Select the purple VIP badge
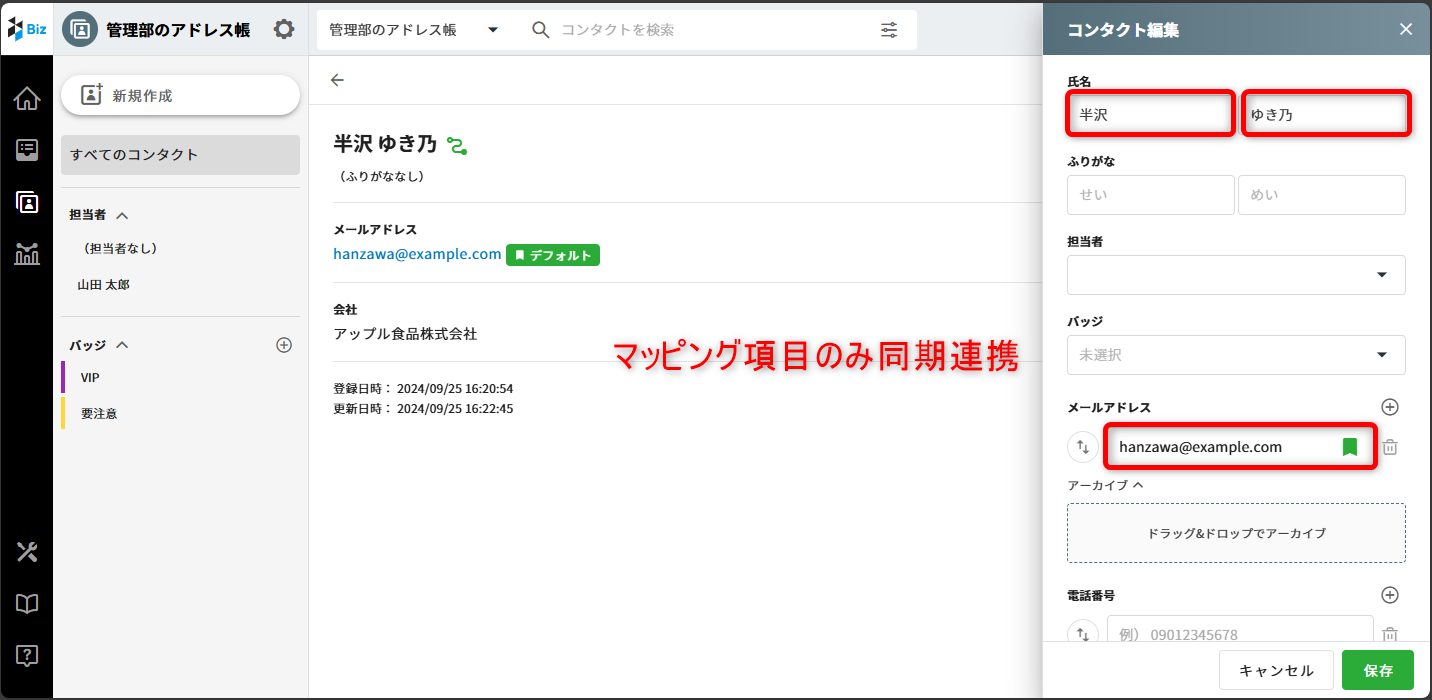 click(90, 378)
